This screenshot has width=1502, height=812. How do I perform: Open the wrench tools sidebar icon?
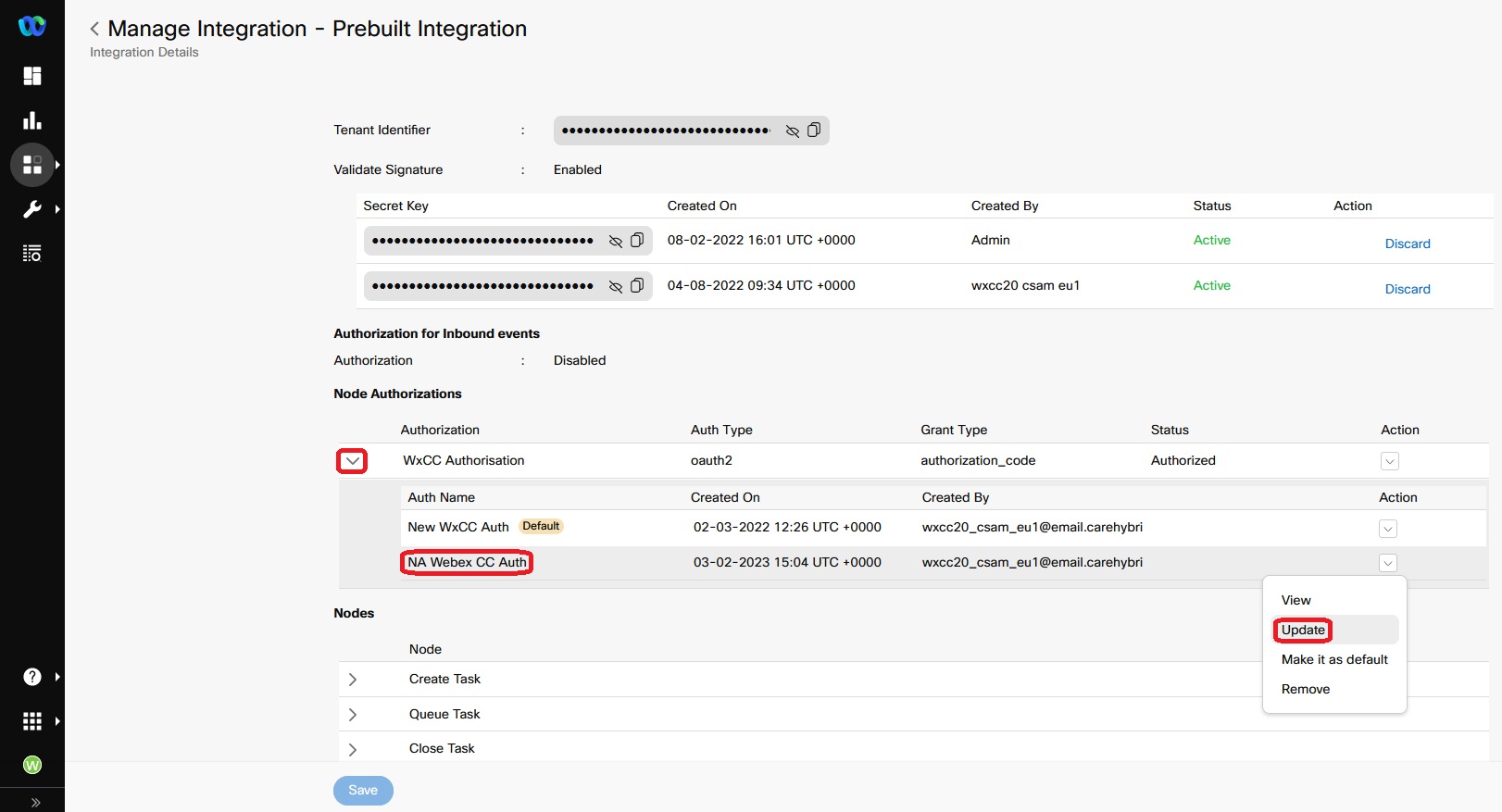click(32, 209)
